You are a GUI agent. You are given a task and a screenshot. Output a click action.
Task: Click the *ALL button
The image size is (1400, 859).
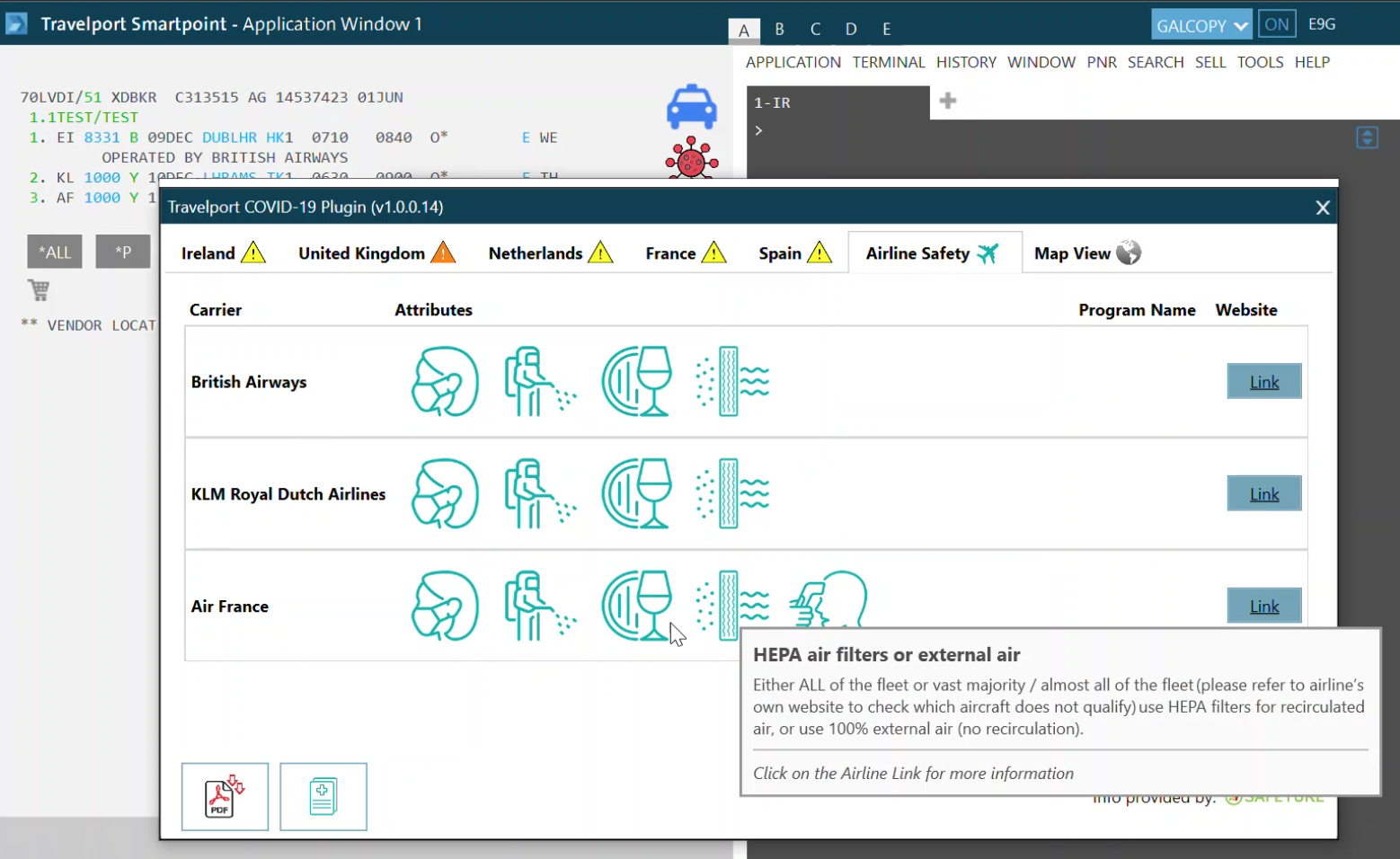[55, 252]
